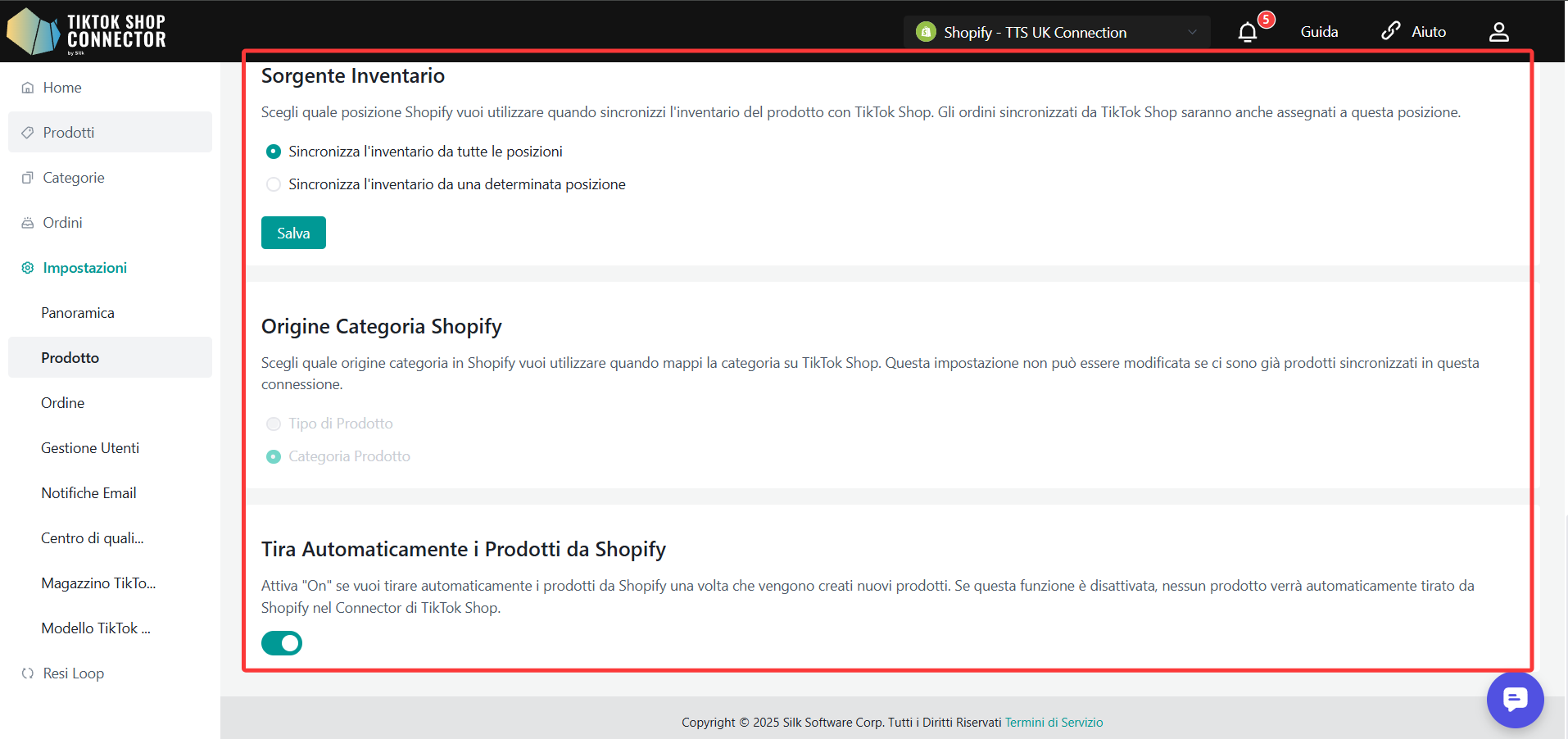This screenshot has height=739, width=1568.
Task: Open Termini di Servizio link
Action: pyautogui.click(x=1054, y=722)
